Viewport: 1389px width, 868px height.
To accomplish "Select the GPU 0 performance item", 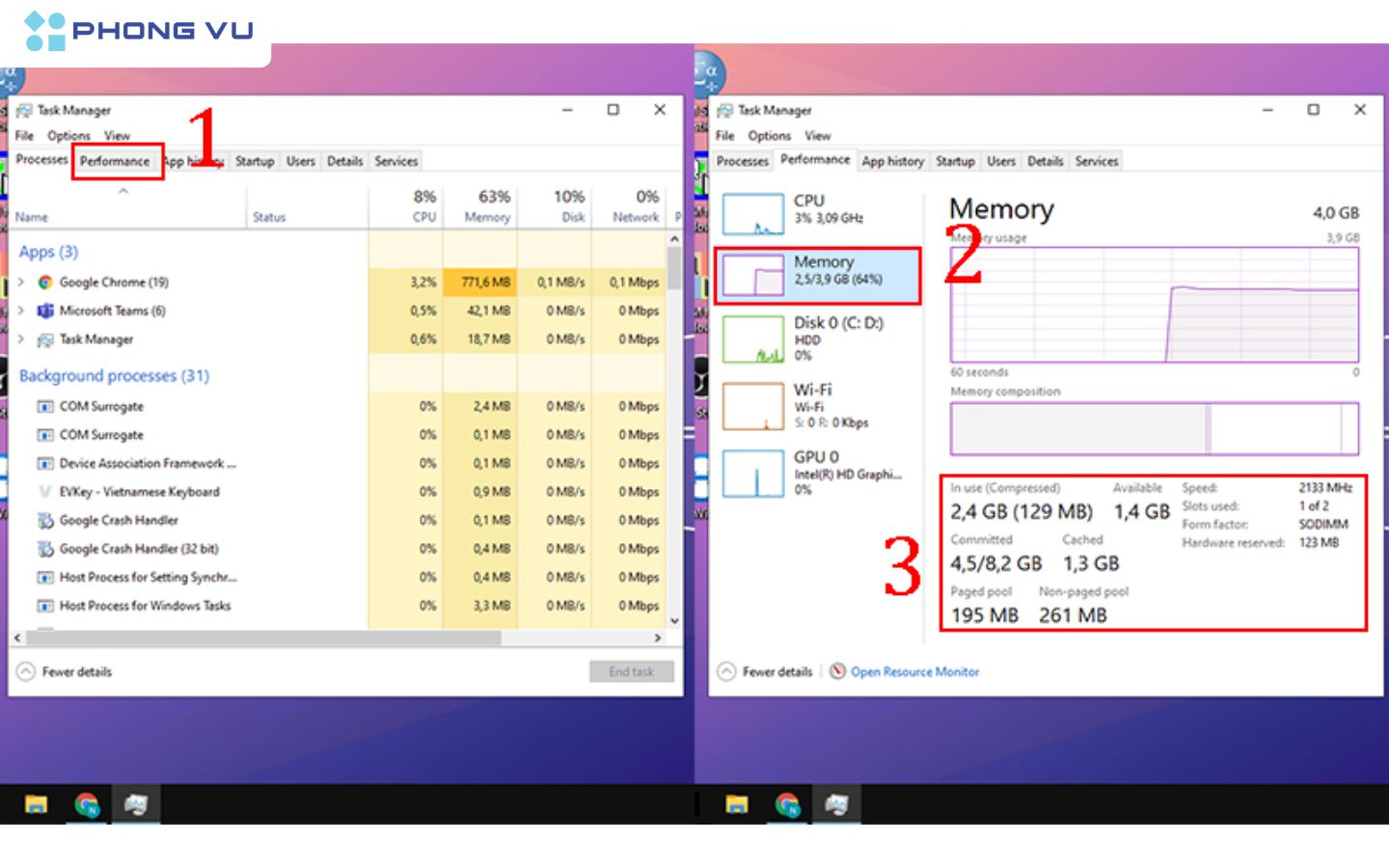I will (x=818, y=474).
